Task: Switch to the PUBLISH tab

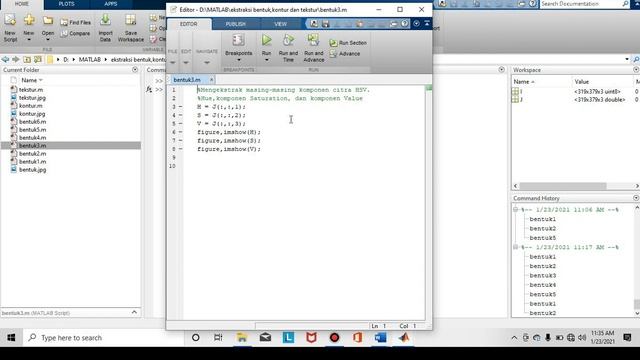Action: [236, 24]
